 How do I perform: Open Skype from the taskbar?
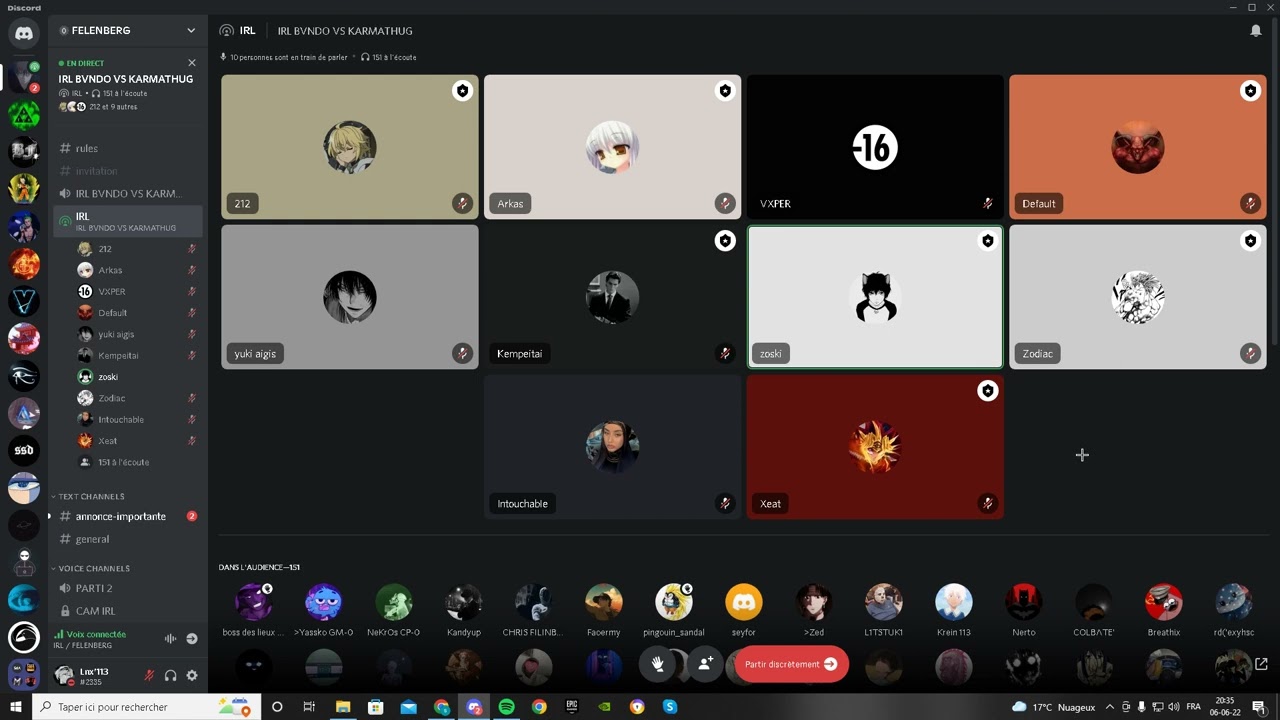click(670, 707)
